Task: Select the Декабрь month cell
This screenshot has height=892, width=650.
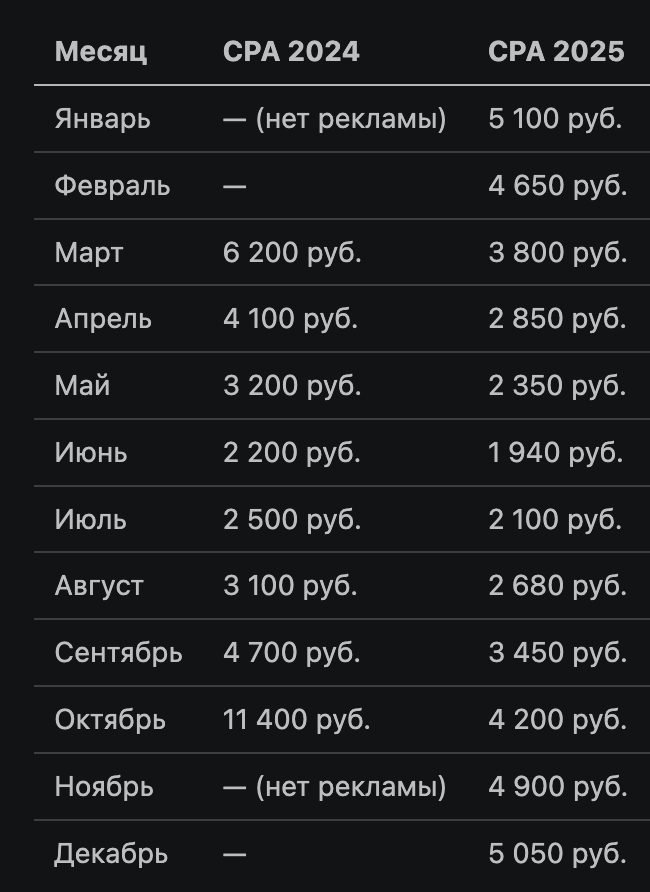Action: coord(111,854)
